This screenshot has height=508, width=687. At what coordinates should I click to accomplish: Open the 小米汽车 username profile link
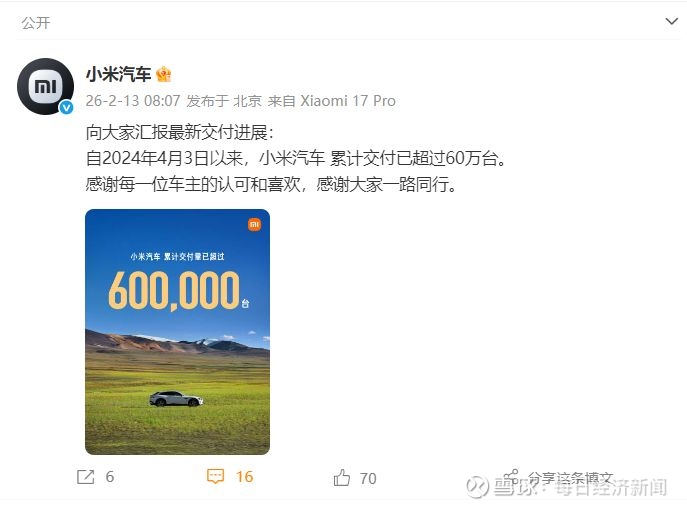(x=118, y=74)
